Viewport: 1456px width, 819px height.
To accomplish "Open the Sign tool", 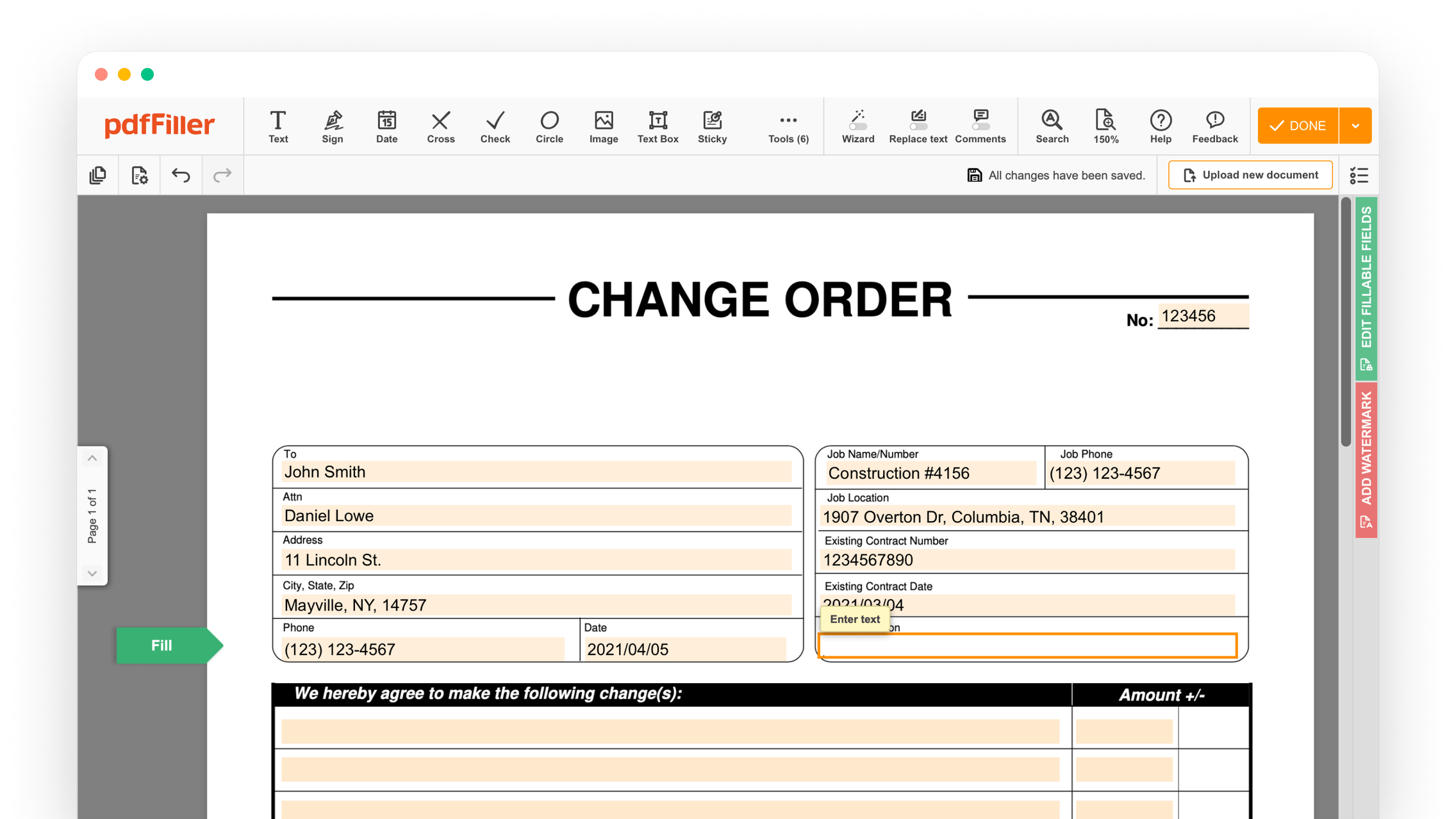I will click(x=332, y=126).
